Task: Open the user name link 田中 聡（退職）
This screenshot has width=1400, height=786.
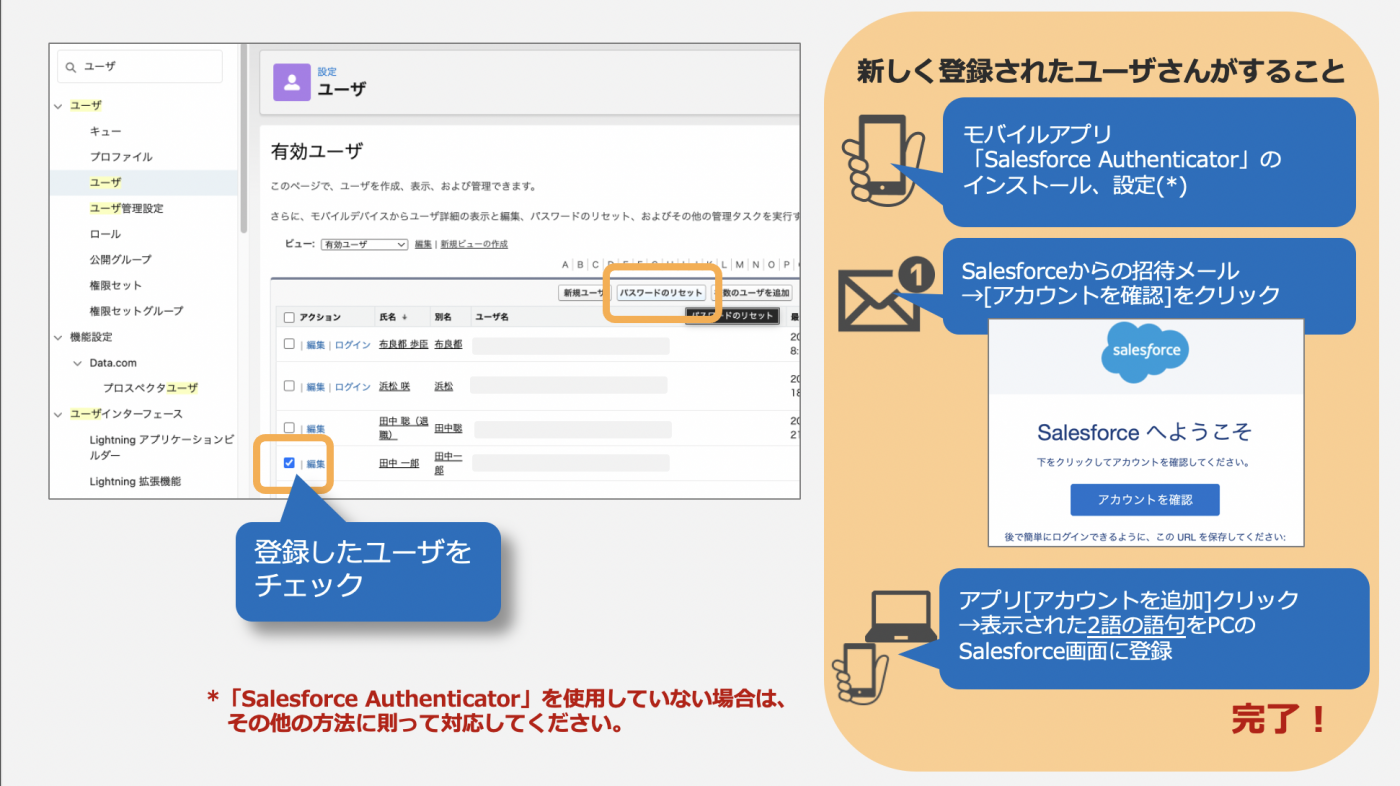Action: coord(402,429)
